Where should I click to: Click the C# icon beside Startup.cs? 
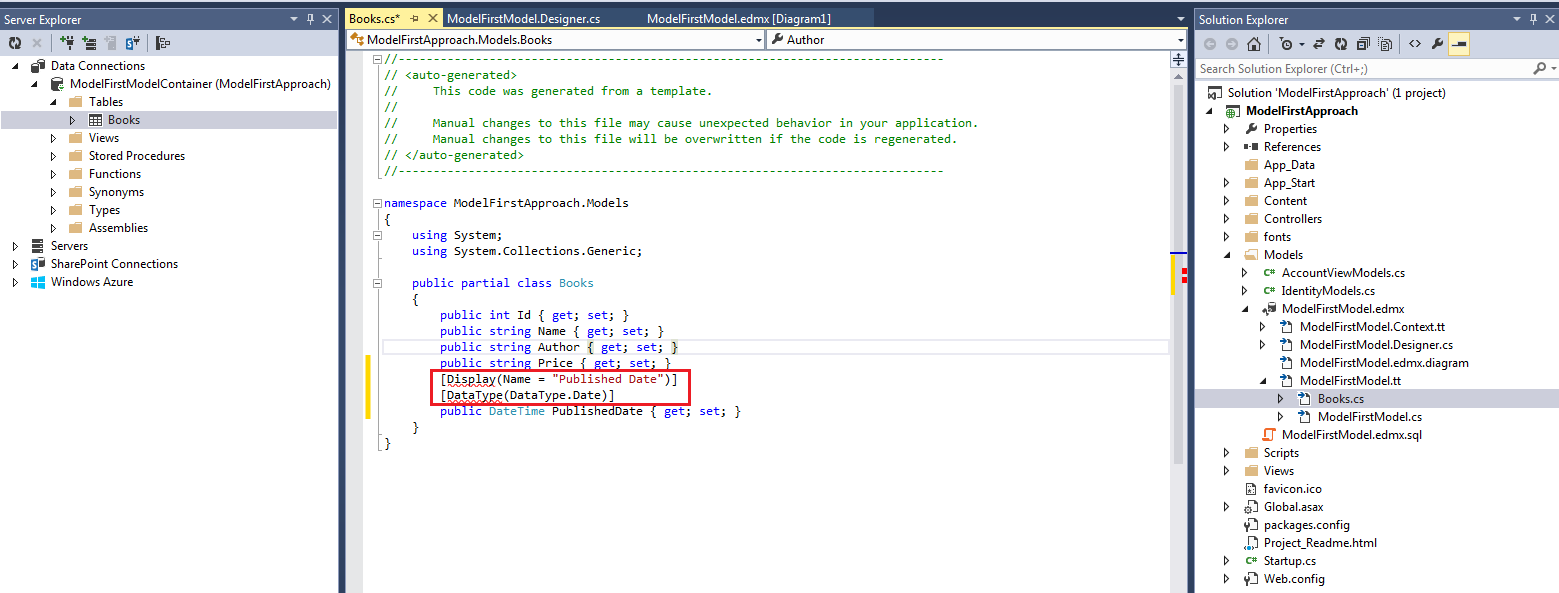(x=1251, y=561)
